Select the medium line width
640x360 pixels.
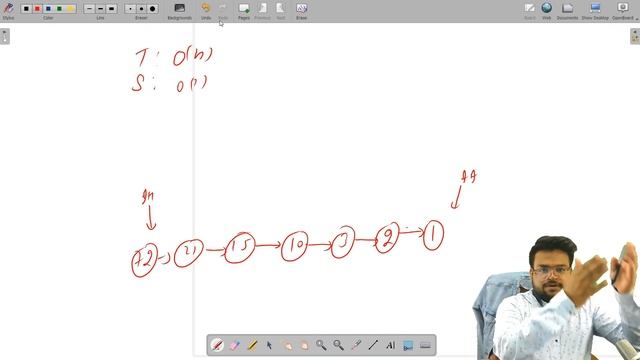[100, 9]
